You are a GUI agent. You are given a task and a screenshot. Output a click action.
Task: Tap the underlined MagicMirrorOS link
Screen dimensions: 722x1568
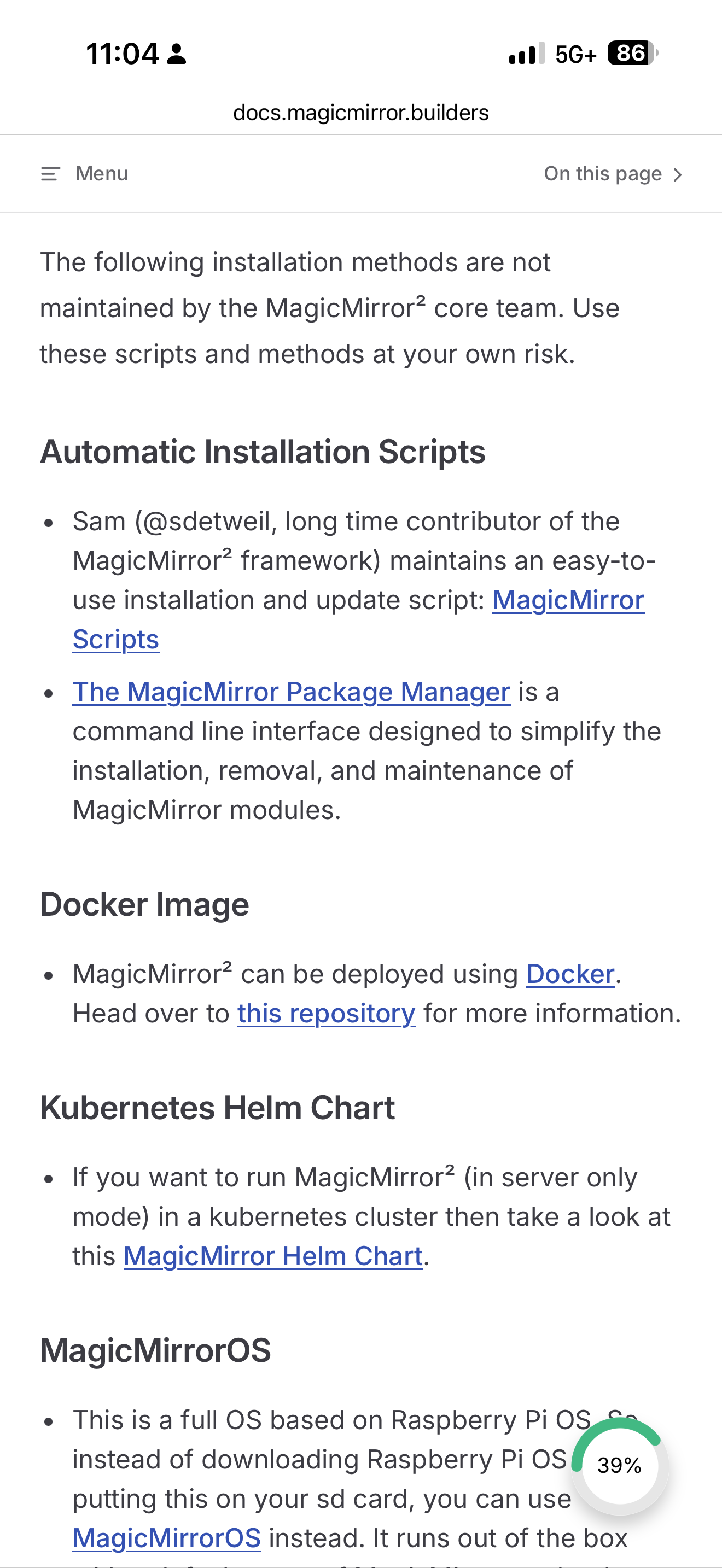pyautogui.click(x=167, y=1538)
